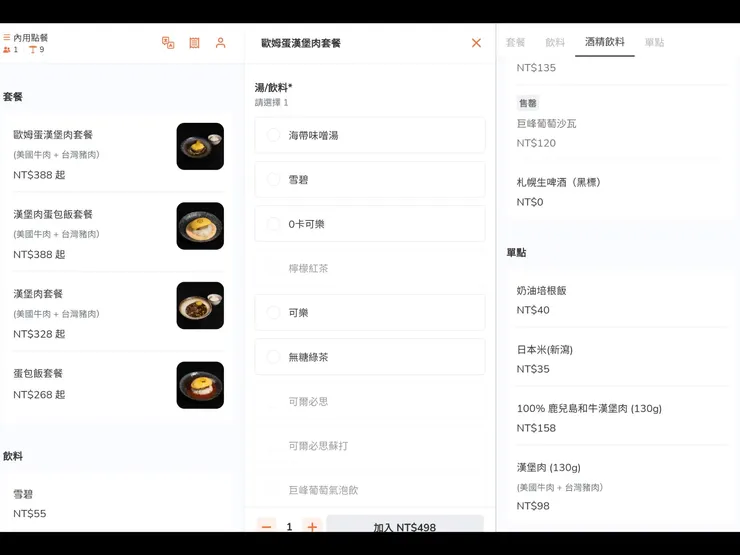Image resolution: width=740 pixels, height=555 pixels.
Task: Close the 歐姆蛋漢堡肉套餐 options panel
Action: tap(476, 43)
